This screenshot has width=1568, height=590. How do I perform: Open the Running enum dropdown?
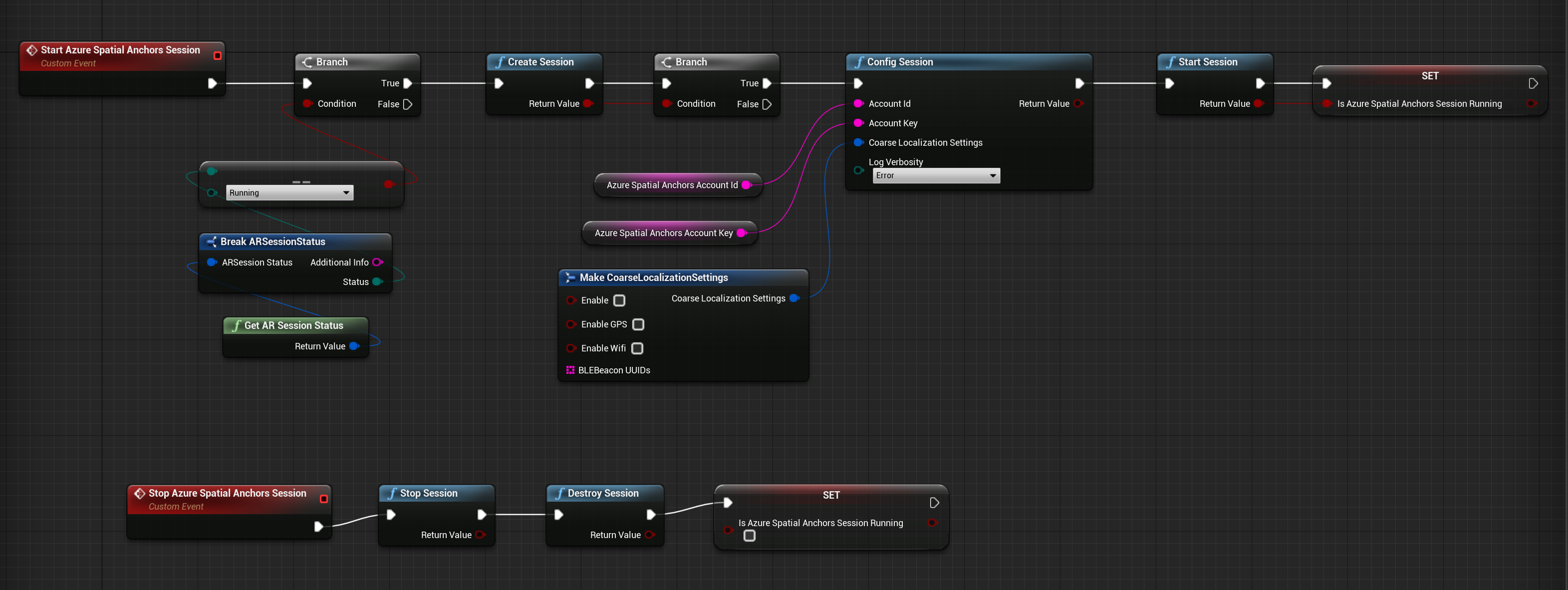[x=290, y=193]
